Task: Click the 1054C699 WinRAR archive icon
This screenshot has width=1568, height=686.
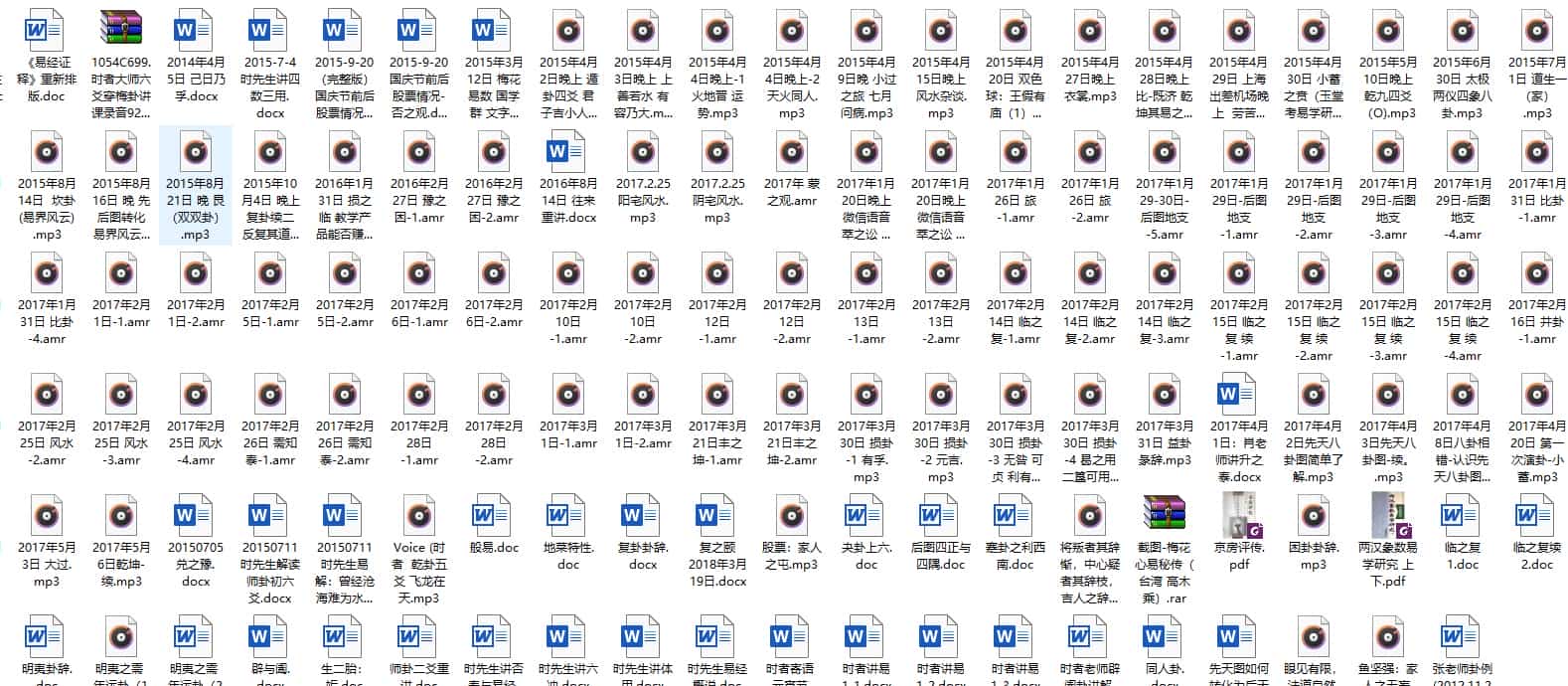Action: pyautogui.click(x=120, y=32)
